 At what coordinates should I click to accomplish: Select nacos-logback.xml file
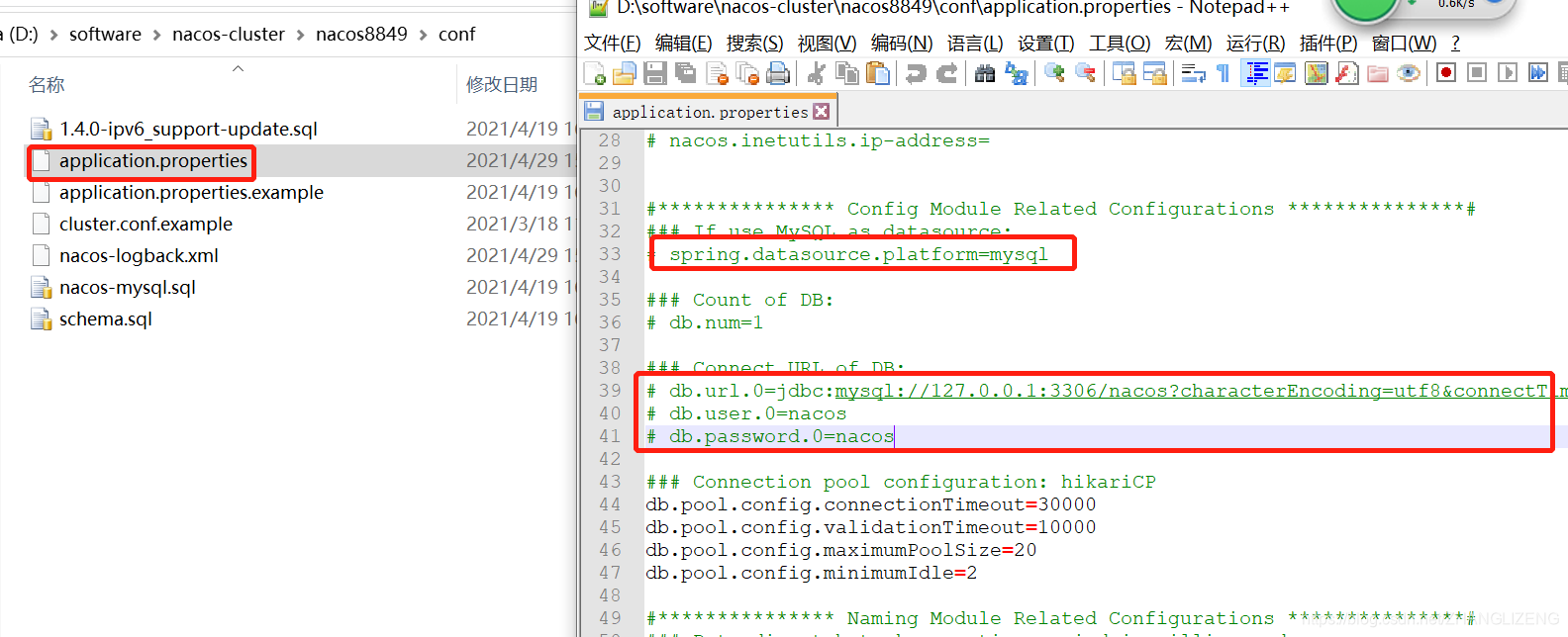pos(139,256)
